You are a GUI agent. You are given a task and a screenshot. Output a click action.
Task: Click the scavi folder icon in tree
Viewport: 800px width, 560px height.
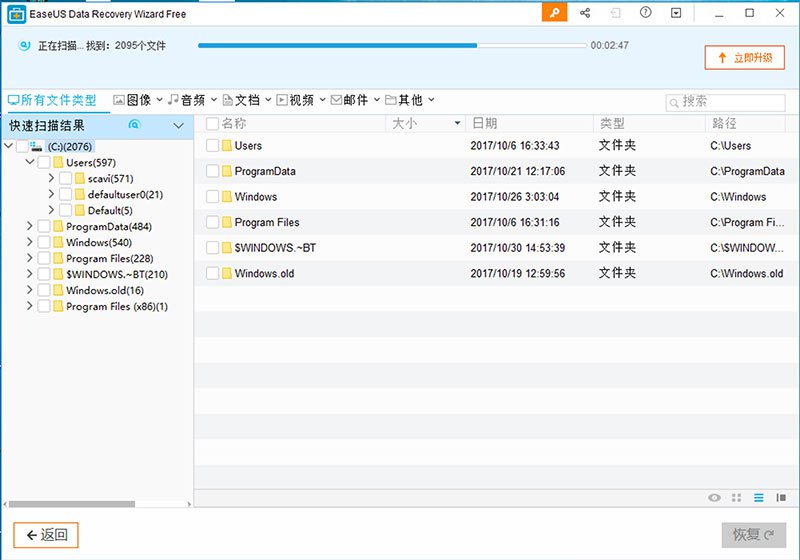pyautogui.click(x=80, y=178)
